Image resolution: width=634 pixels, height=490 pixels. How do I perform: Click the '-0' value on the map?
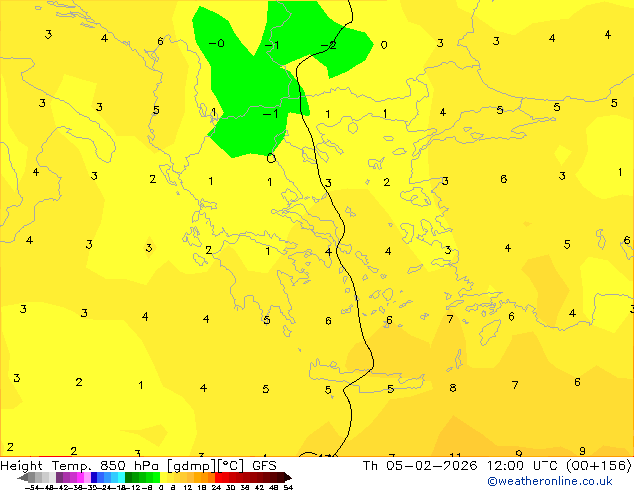point(217,43)
